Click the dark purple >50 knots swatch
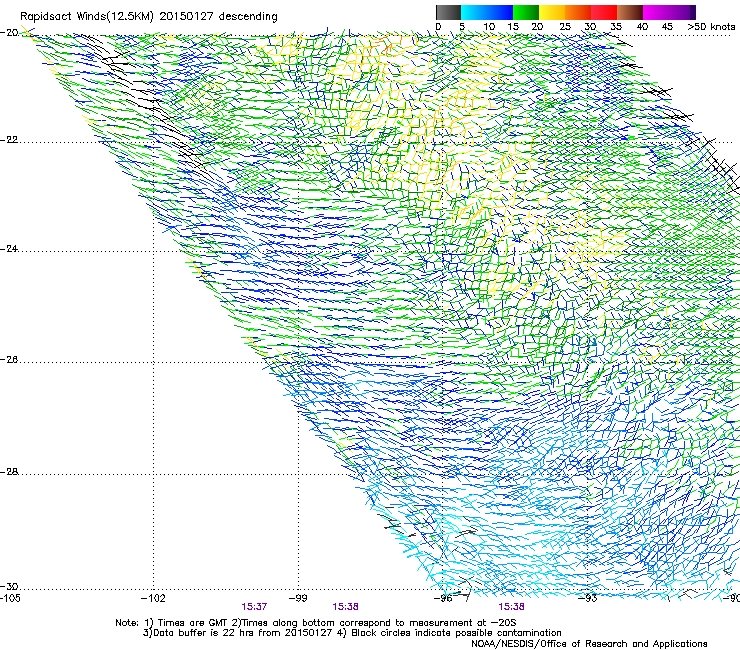This screenshot has width=740, height=650. 693,12
